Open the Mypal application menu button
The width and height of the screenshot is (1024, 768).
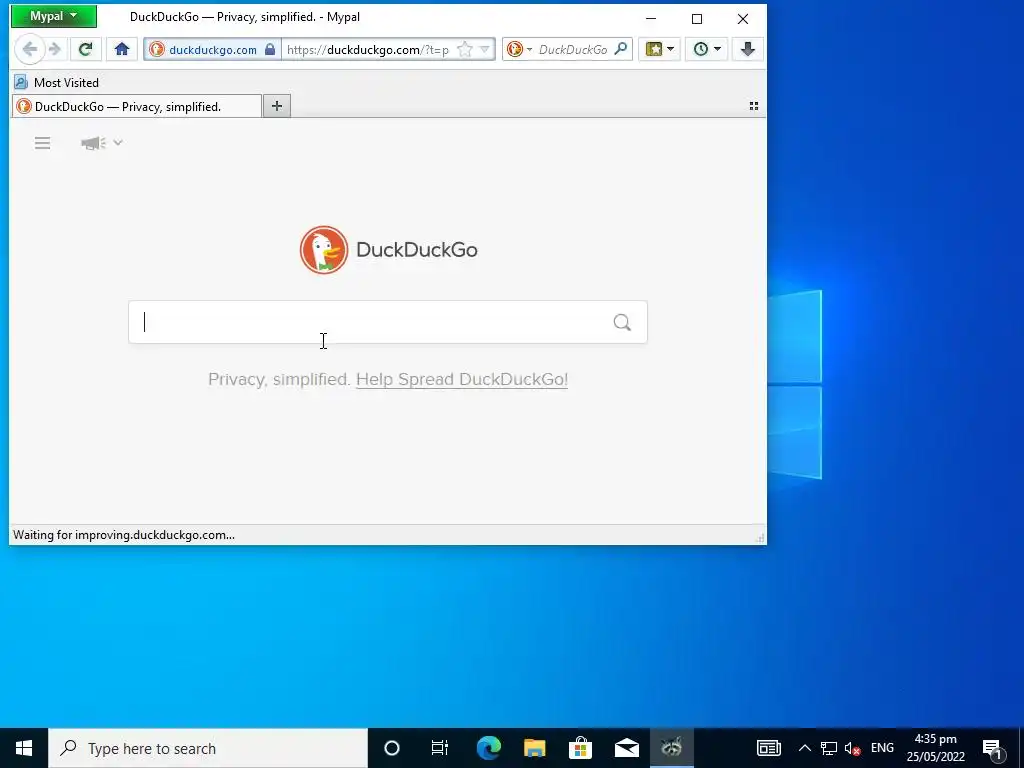click(x=54, y=16)
